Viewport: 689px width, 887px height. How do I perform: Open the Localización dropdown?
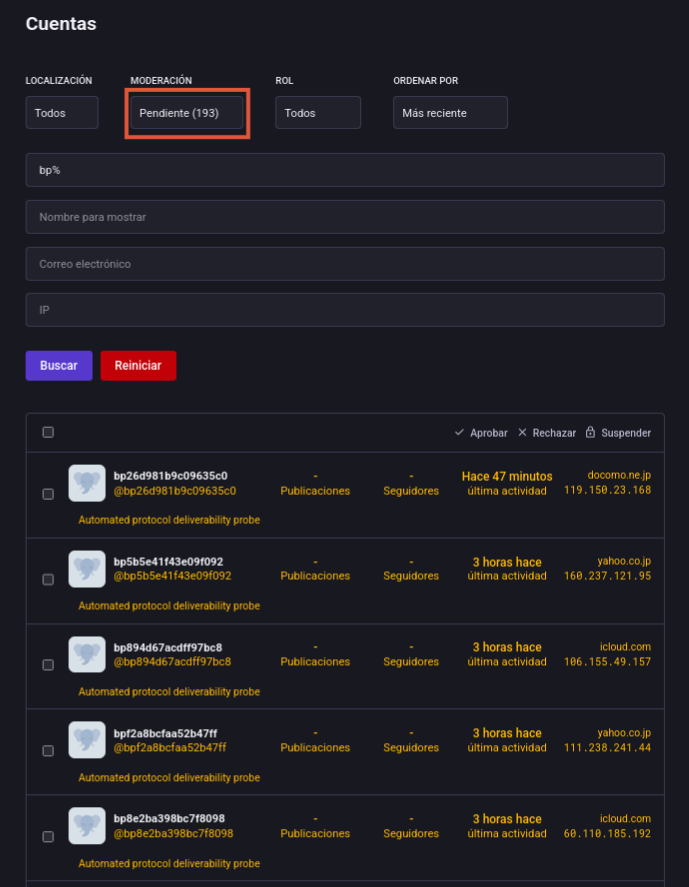(62, 113)
